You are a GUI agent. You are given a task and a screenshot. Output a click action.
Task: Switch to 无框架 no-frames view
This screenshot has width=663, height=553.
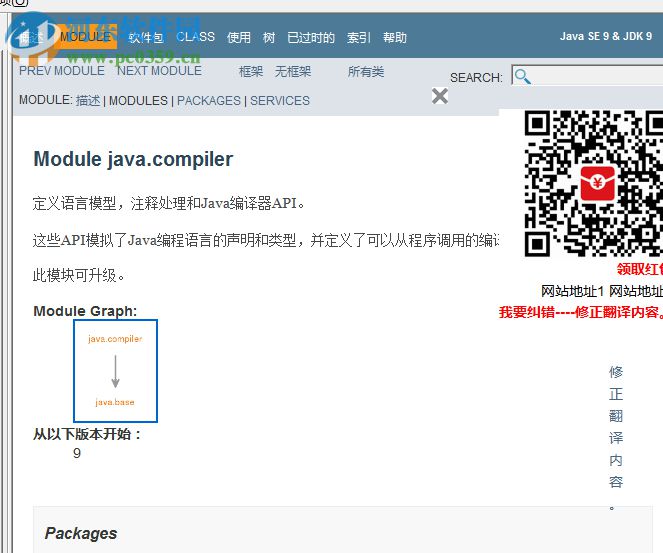293,71
